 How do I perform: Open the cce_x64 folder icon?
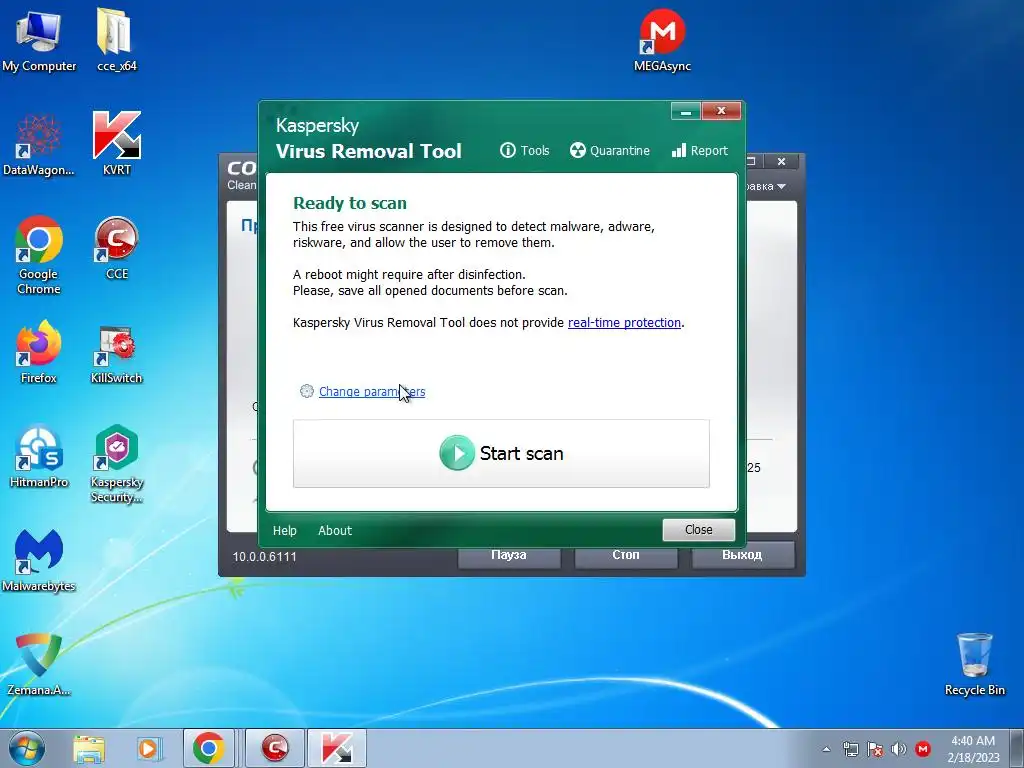(116, 40)
